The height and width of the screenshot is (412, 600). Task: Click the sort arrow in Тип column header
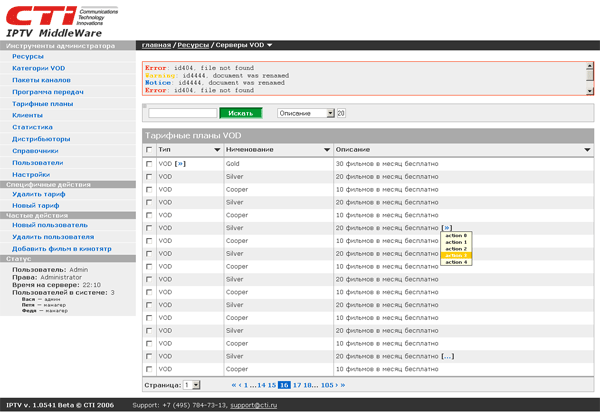click(217, 150)
